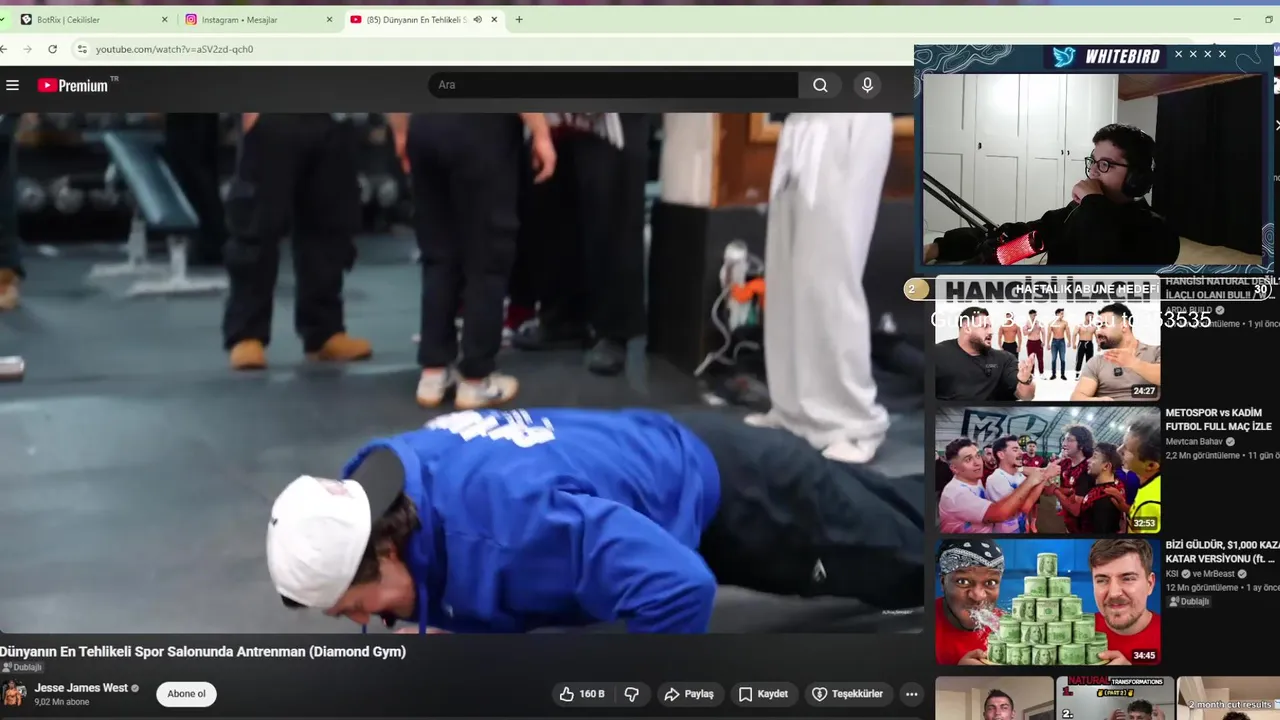This screenshot has width=1280, height=720.
Task: Click the Mevtcan Bahav channel name
Action: point(1195,442)
